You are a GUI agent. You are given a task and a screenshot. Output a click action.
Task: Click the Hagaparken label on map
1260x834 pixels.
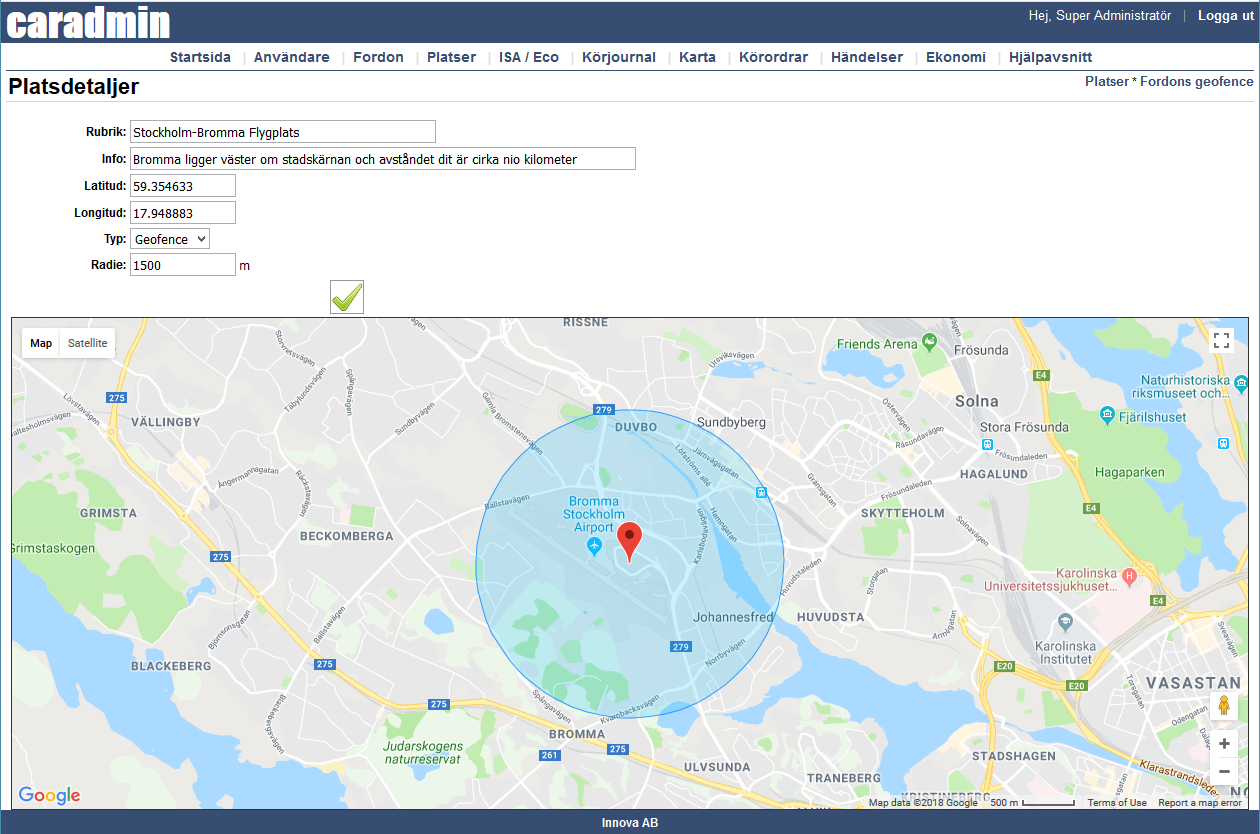[x=1130, y=471]
